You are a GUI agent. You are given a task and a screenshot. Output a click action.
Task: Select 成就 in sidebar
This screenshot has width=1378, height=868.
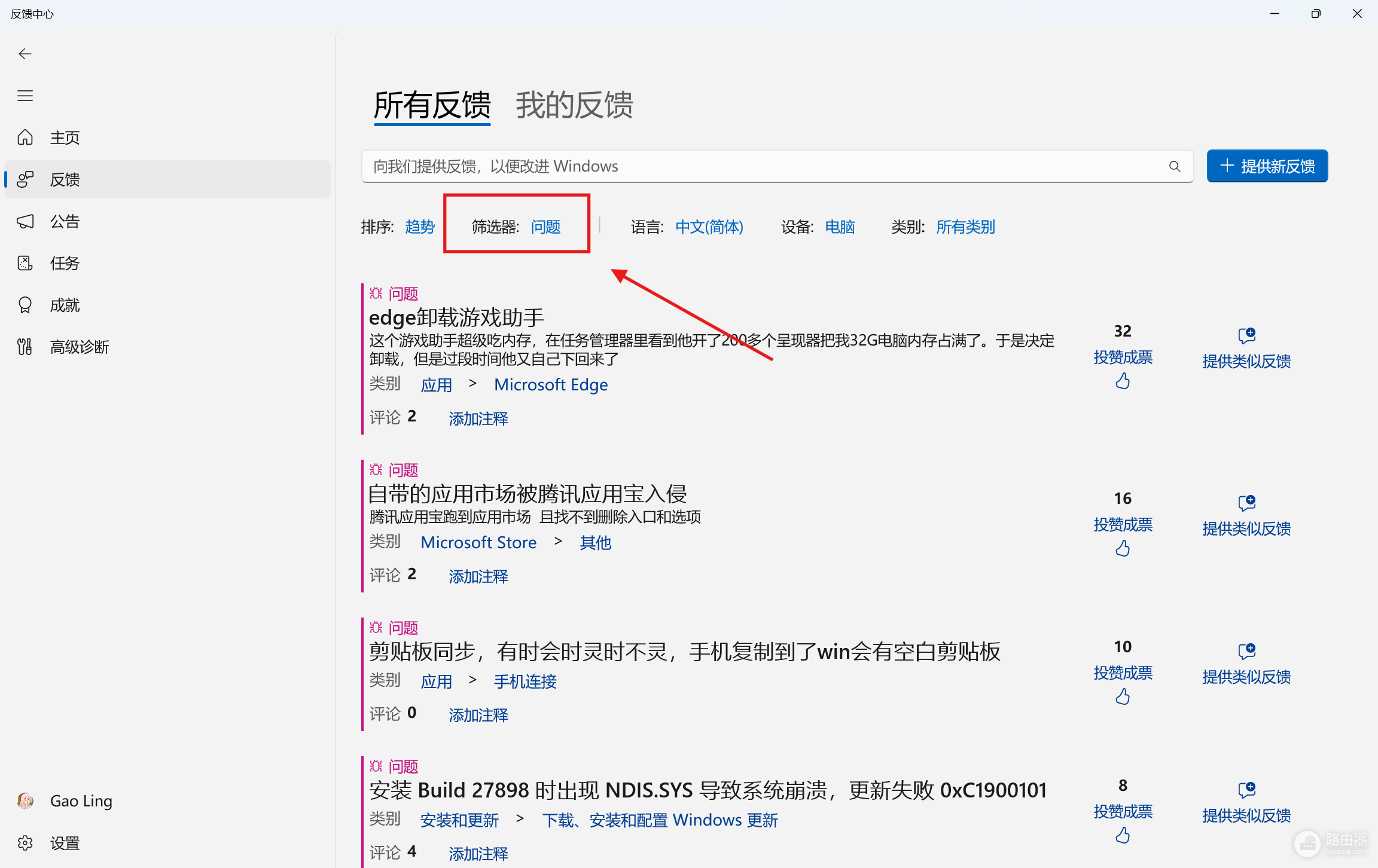click(x=167, y=305)
